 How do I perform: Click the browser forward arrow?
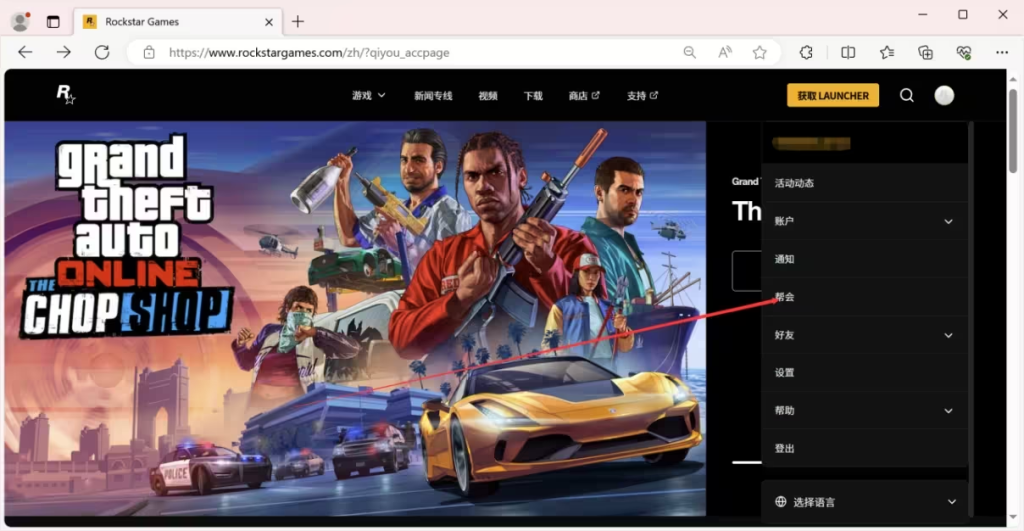(x=63, y=52)
